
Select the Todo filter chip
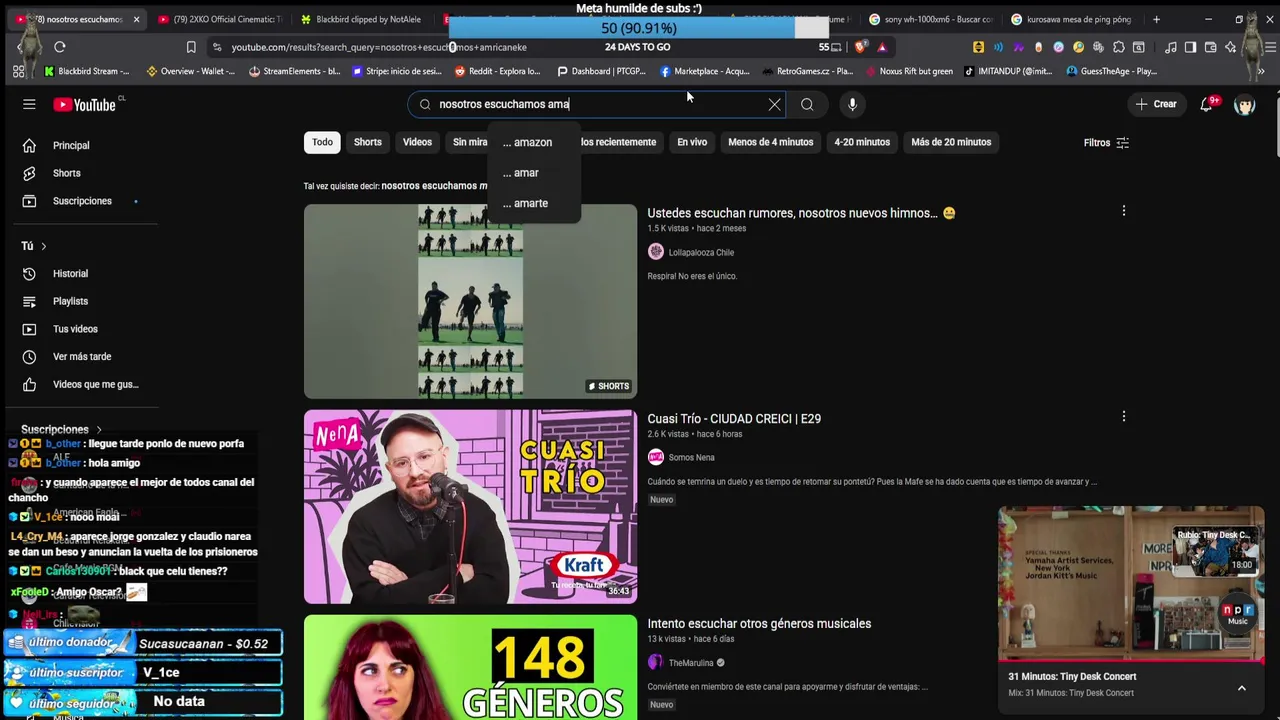click(x=322, y=142)
